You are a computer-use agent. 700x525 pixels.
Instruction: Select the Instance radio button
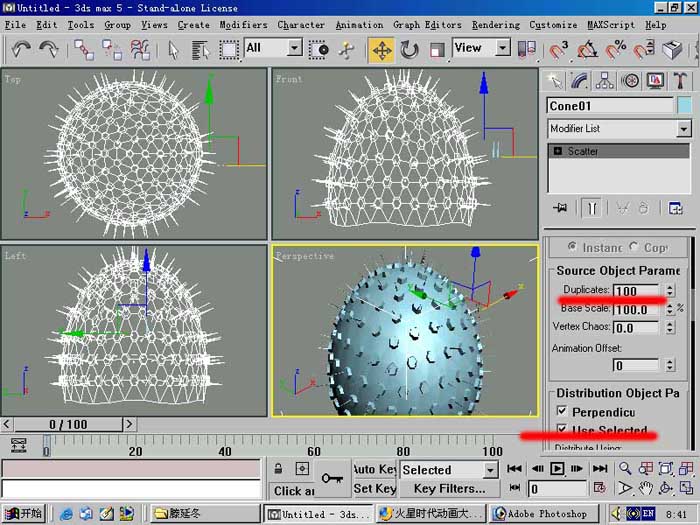pos(572,246)
